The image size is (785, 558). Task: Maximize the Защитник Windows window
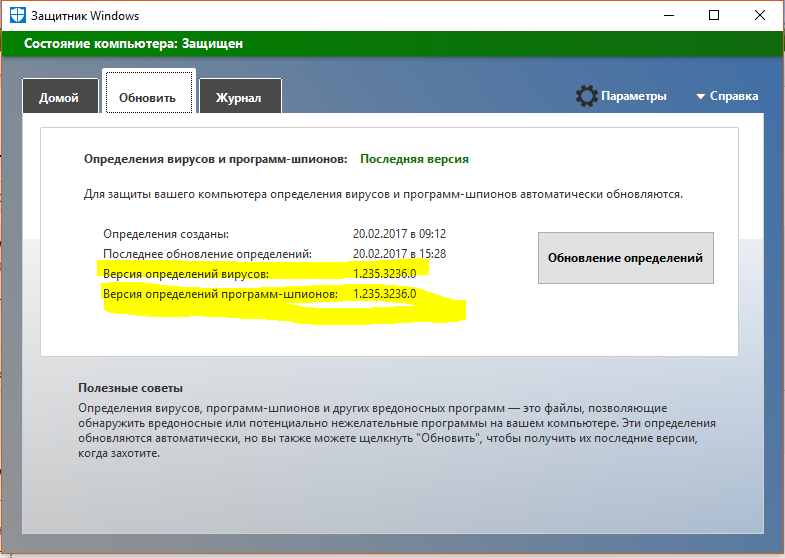pyautogui.click(x=714, y=16)
